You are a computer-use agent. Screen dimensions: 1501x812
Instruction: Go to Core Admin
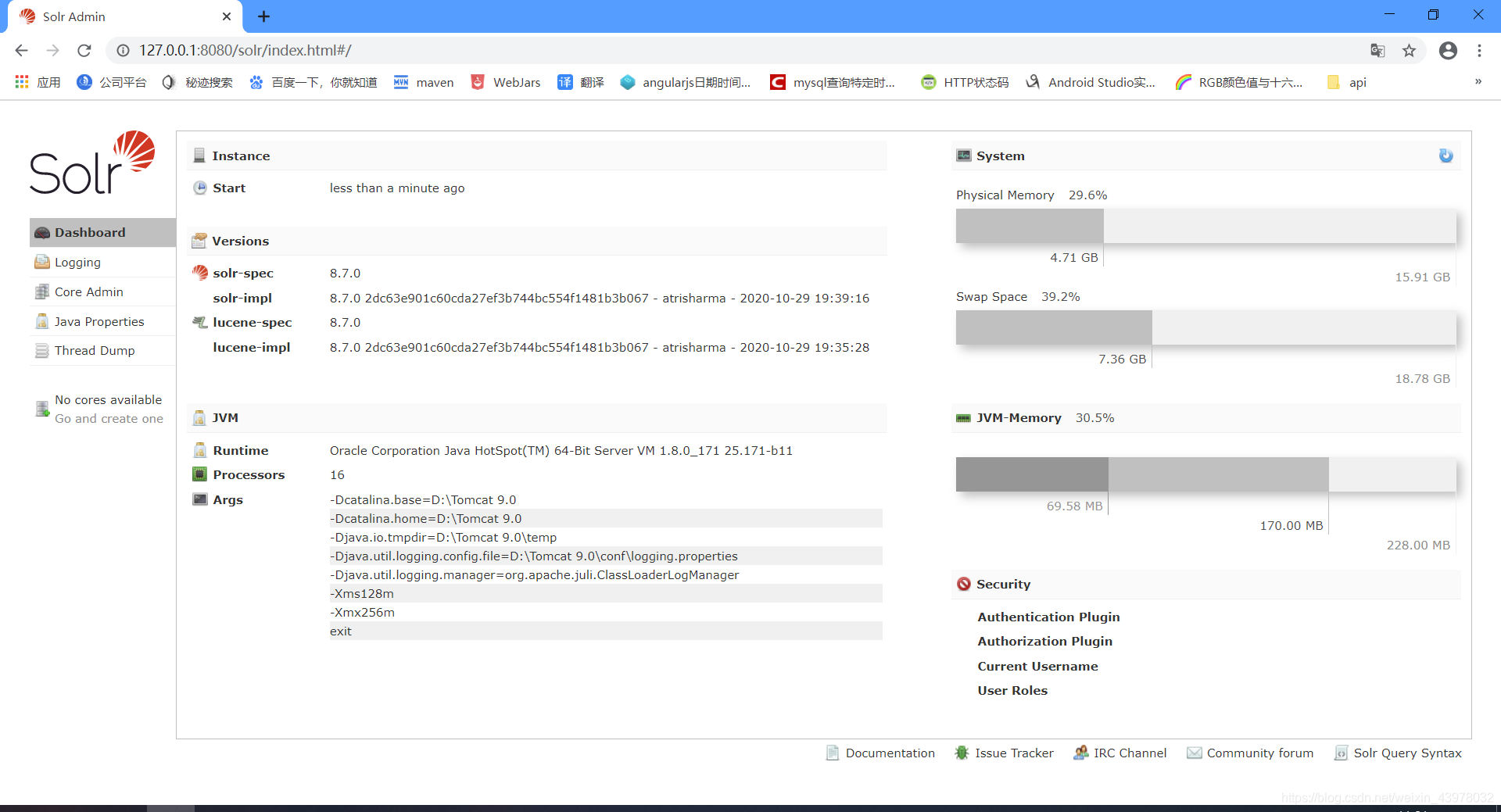tap(102, 292)
